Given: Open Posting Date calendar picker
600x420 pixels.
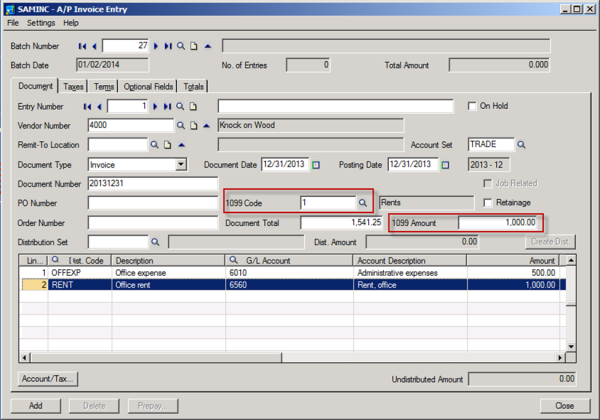Looking at the screenshot, I should (445, 165).
